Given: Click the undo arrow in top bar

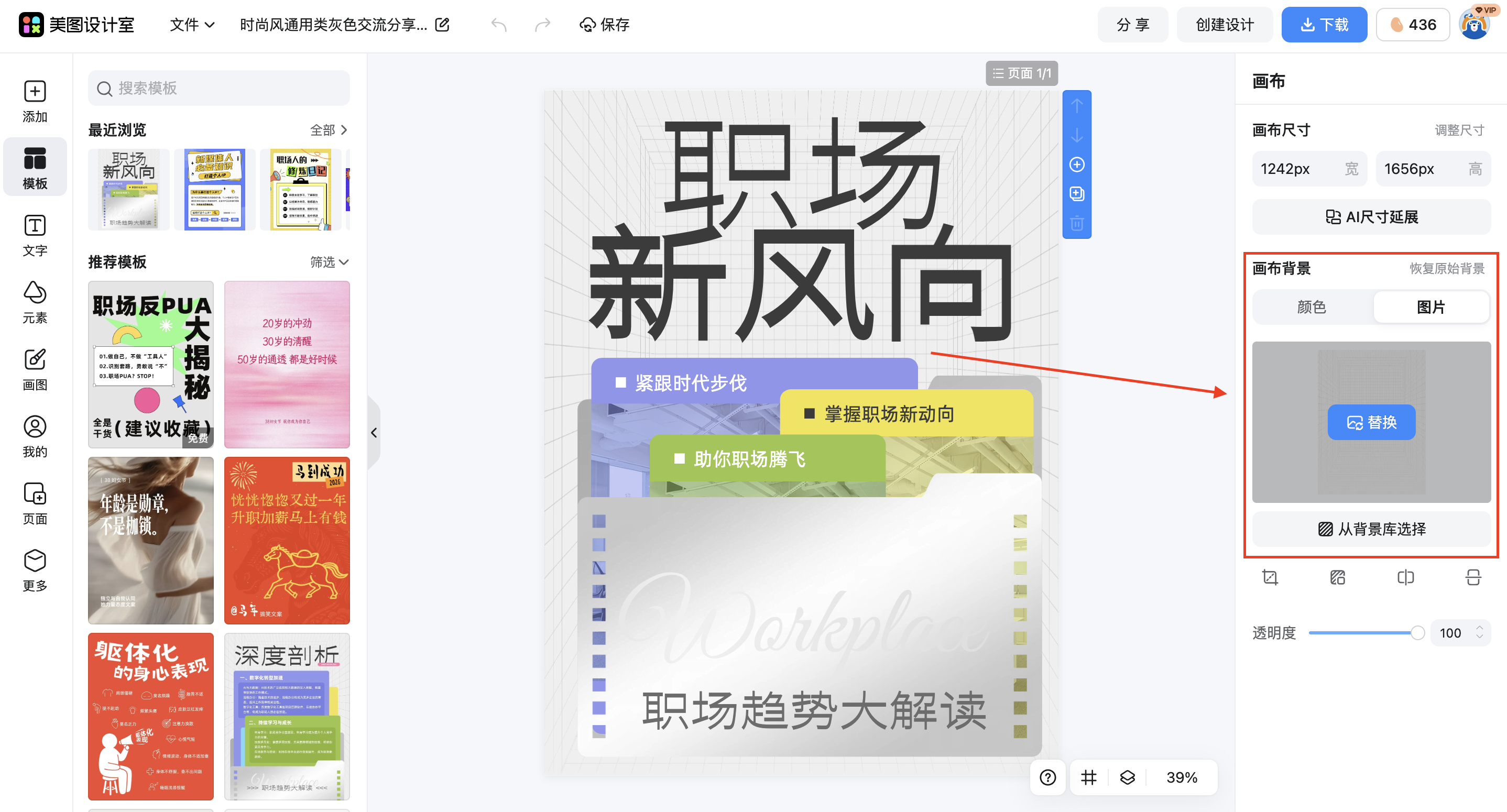Looking at the screenshot, I should 499,25.
